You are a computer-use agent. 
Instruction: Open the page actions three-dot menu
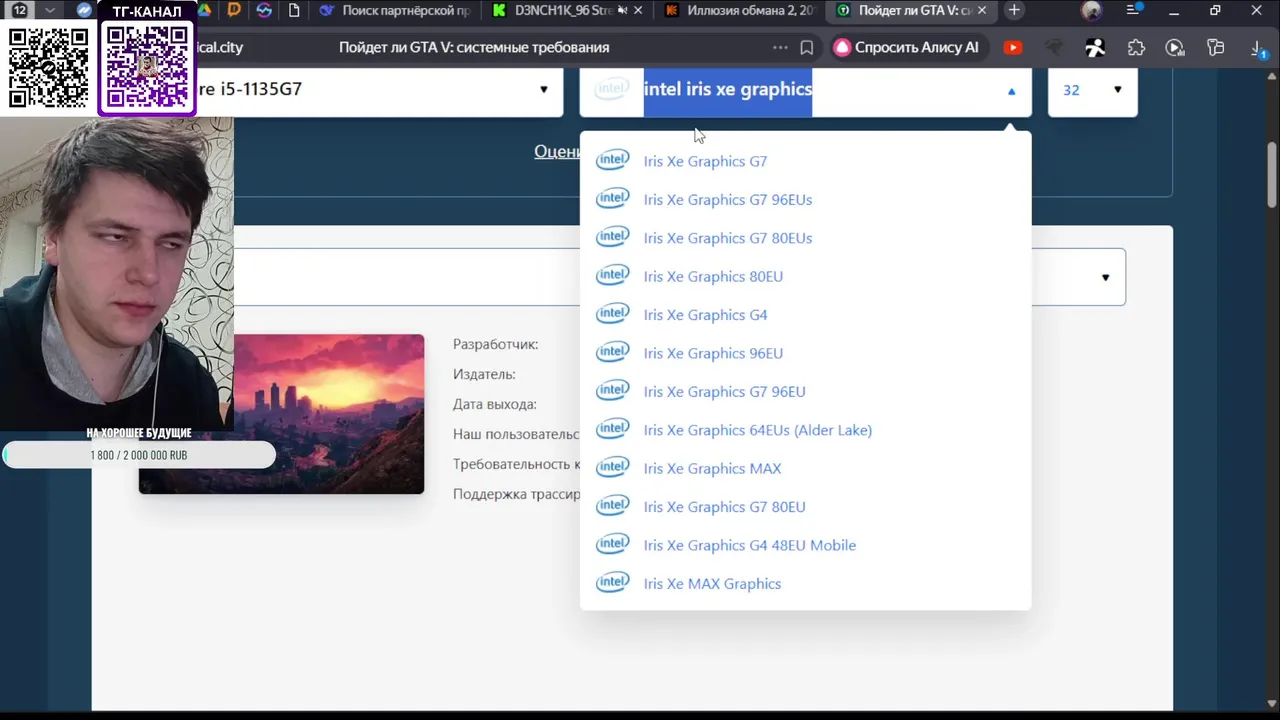click(x=780, y=47)
